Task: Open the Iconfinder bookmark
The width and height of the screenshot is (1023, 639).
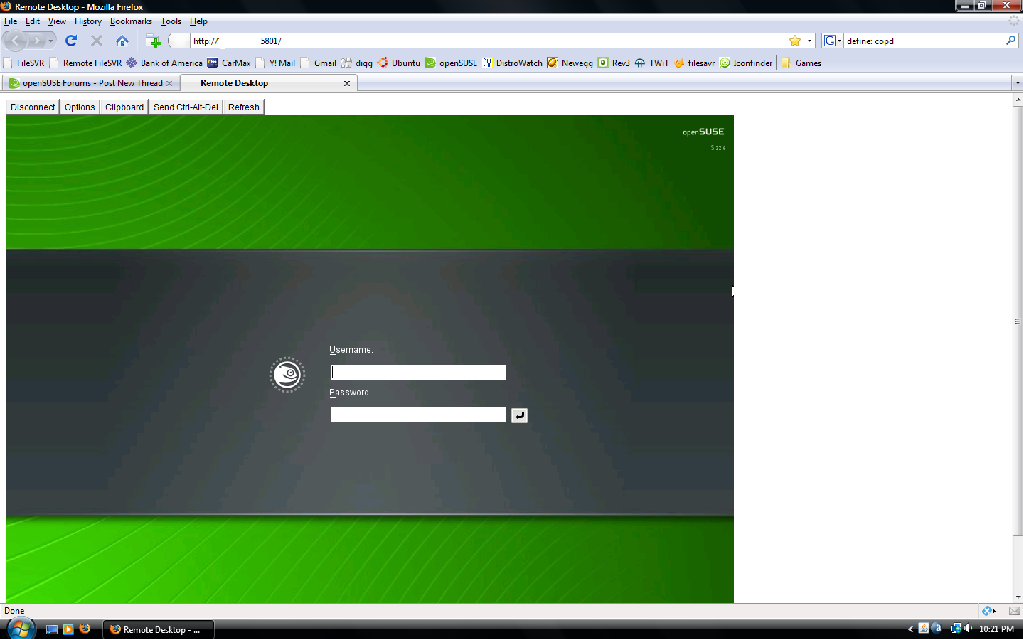Action: point(746,63)
